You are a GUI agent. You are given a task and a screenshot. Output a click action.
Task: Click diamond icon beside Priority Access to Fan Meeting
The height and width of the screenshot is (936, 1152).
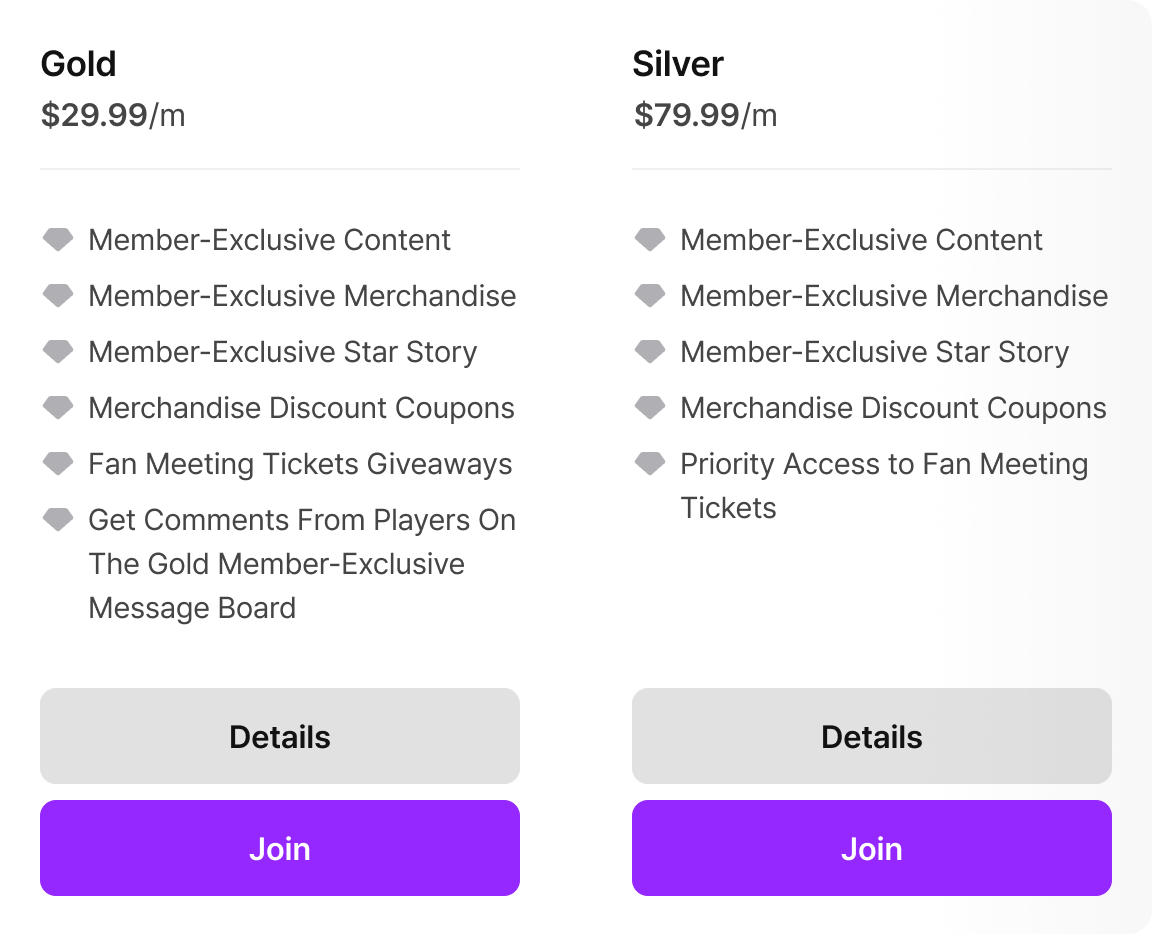pos(649,464)
